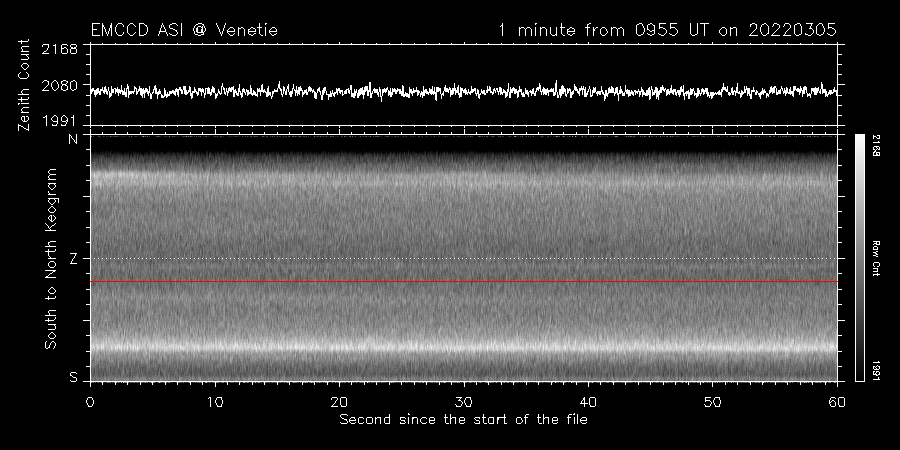This screenshot has height=450, width=900.
Task: Click the 'Z' zenith marker on keogram axis
Action: pos(72,259)
